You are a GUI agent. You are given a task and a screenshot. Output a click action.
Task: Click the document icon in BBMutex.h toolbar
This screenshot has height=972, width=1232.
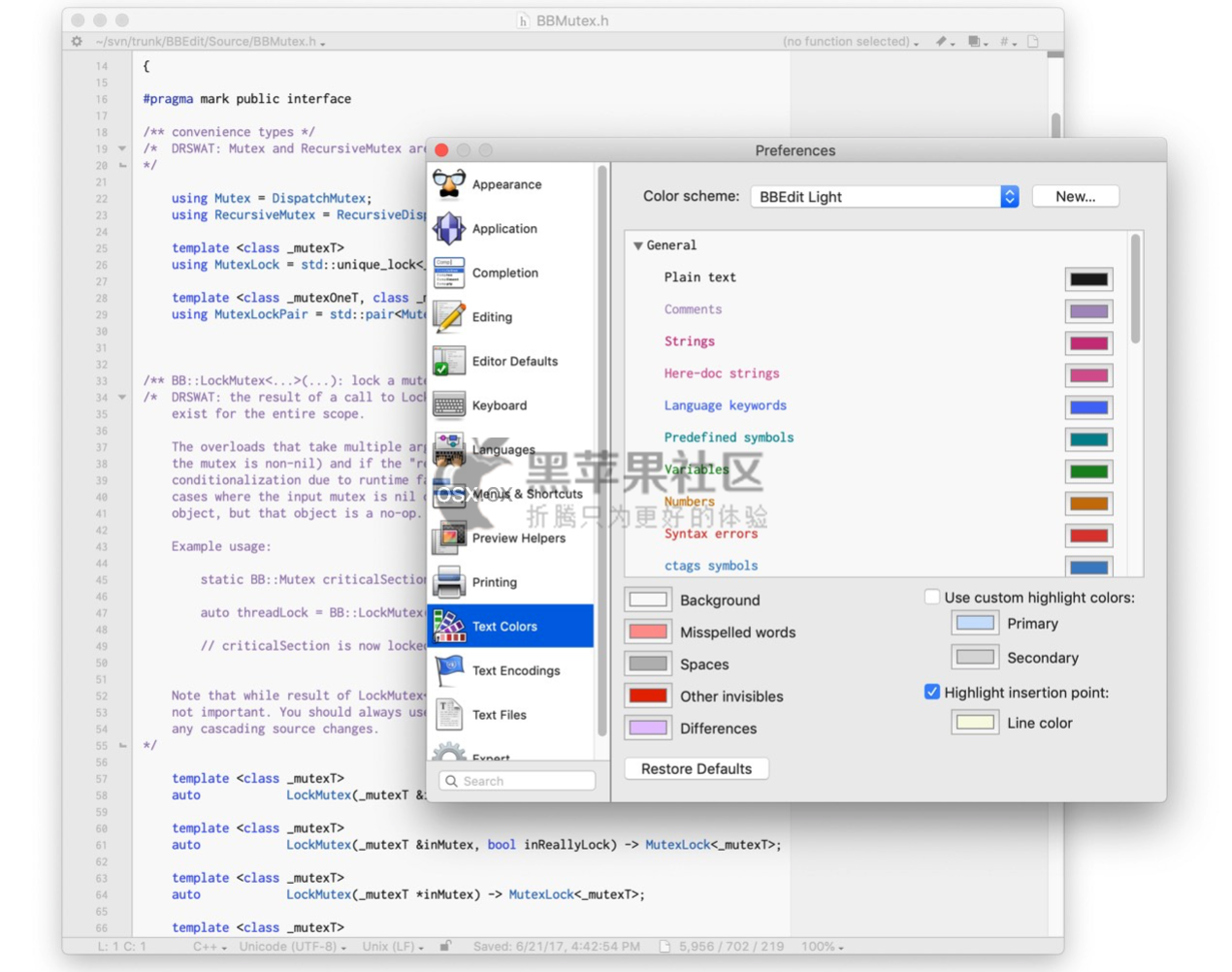tap(1033, 42)
